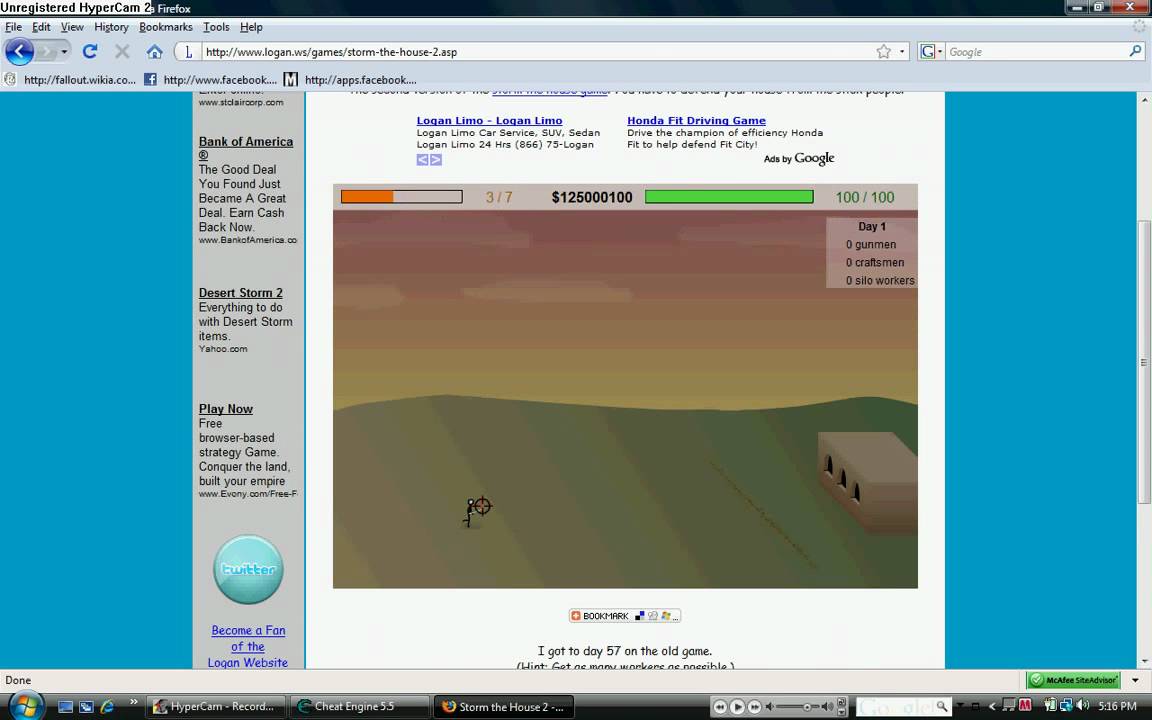The height and width of the screenshot is (720, 1152).
Task: Bookmark this page with the star icon
Action: pyautogui.click(x=883, y=51)
